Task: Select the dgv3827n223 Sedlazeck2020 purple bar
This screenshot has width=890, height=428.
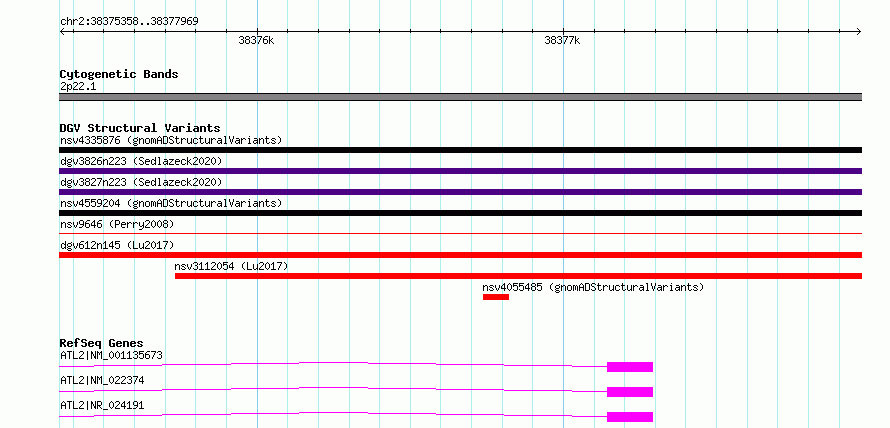Action: pos(460,192)
